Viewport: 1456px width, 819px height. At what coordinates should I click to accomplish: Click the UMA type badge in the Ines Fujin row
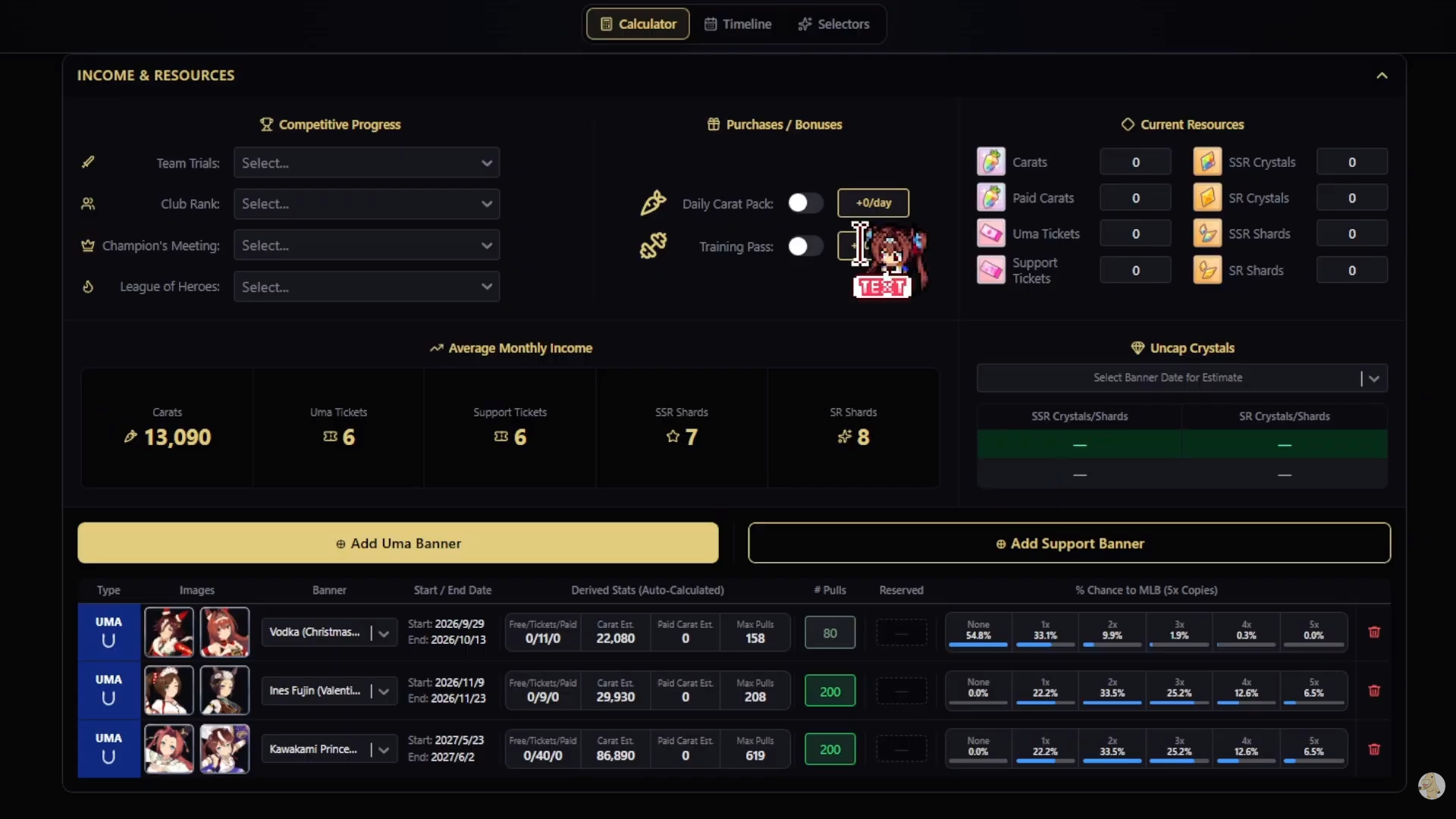[x=108, y=690]
